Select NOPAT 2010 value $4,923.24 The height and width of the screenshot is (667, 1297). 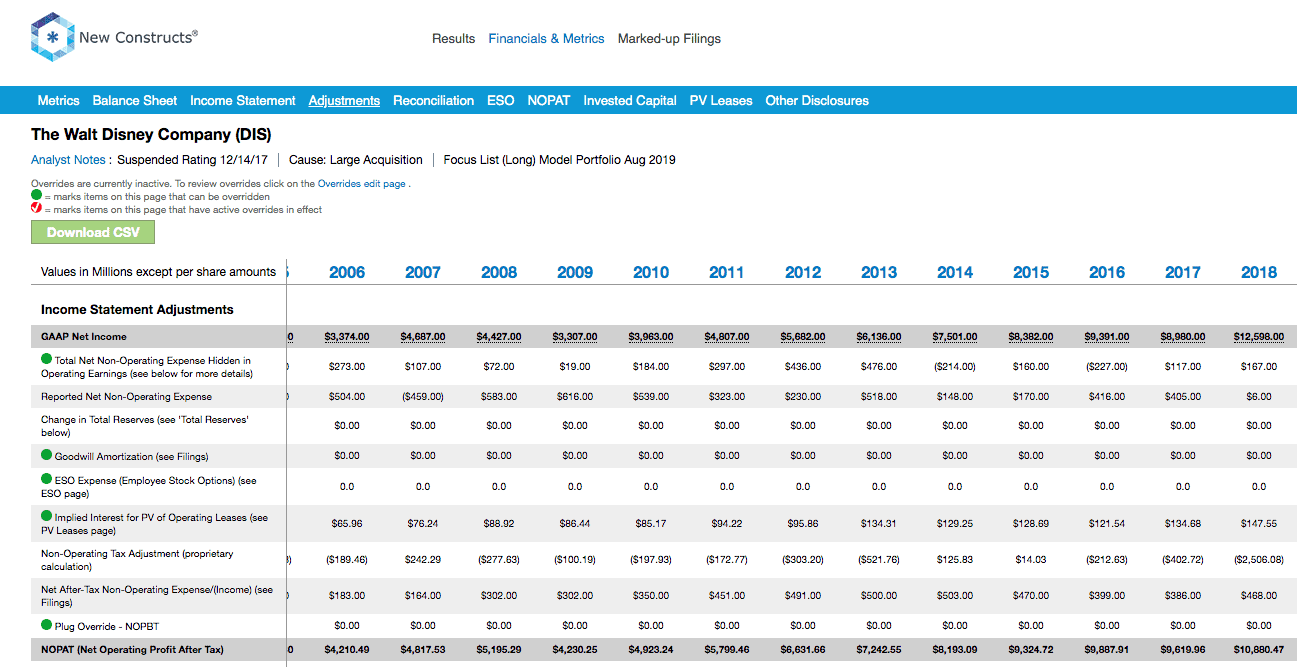(x=651, y=650)
